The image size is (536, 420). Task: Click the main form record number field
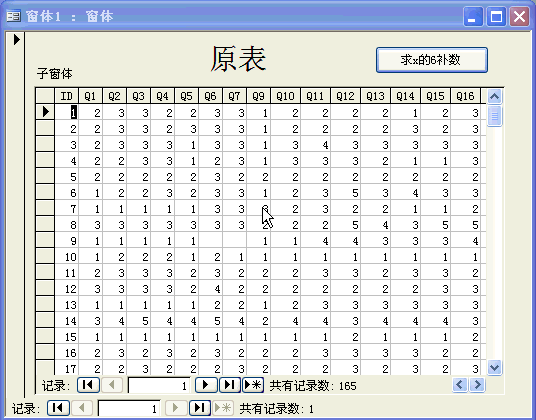[x=129, y=408]
